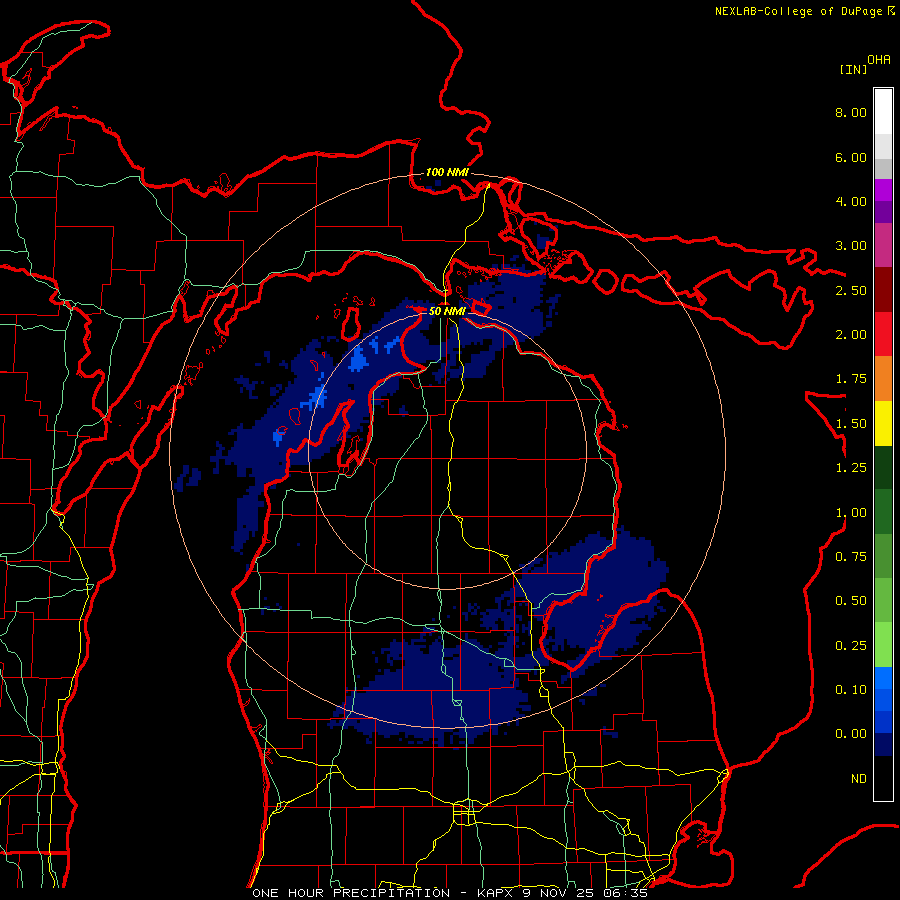Click the OHA product label

click(879, 60)
